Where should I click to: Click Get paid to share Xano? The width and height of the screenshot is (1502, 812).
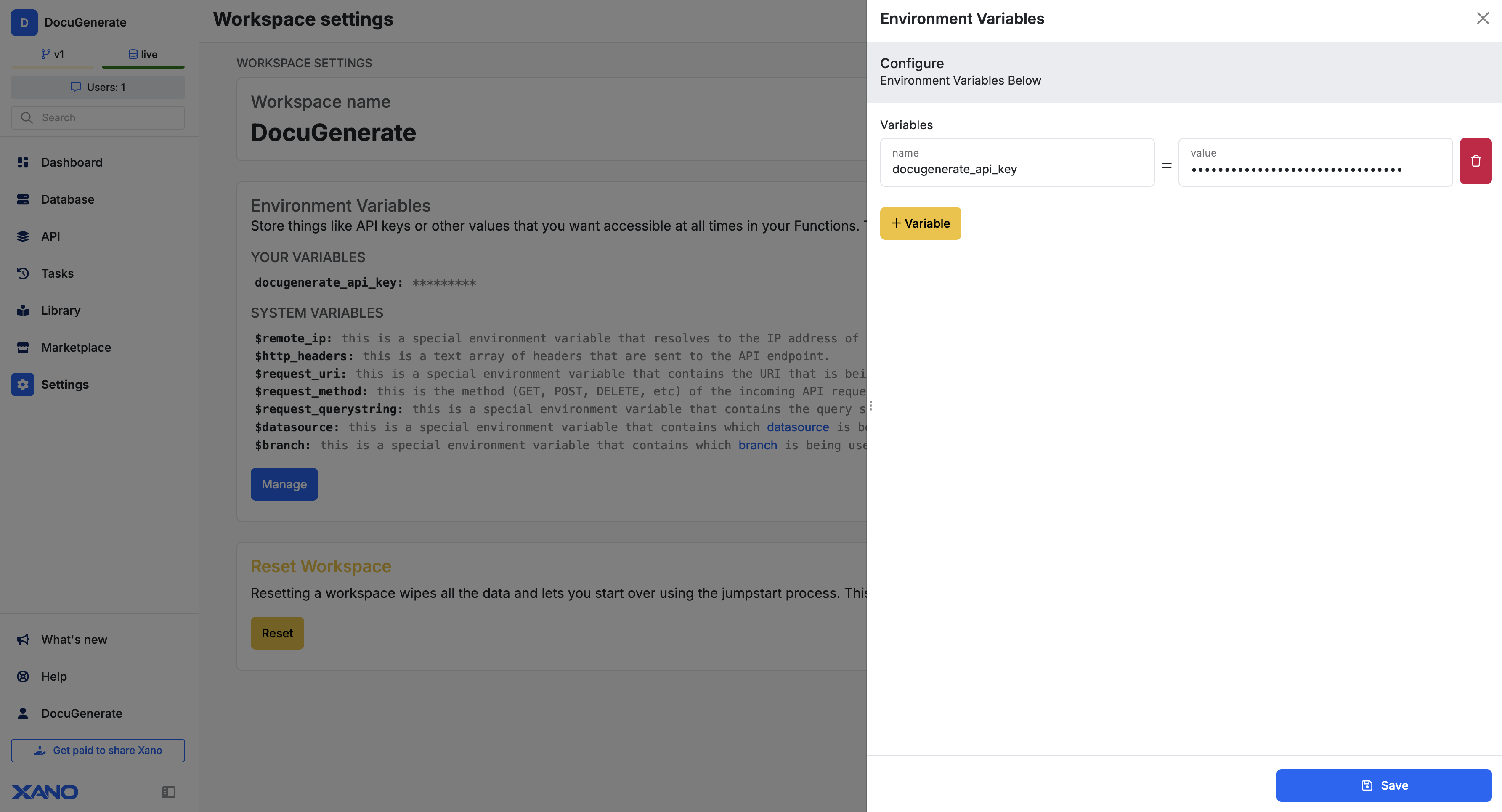click(98, 750)
